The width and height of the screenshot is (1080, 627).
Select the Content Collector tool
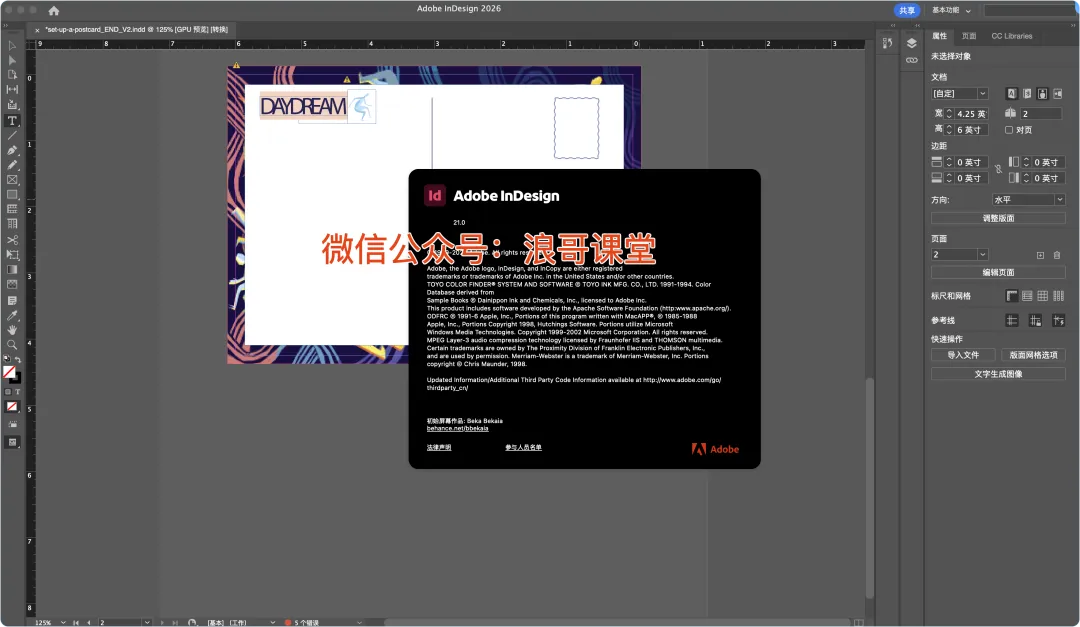[x=12, y=105]
